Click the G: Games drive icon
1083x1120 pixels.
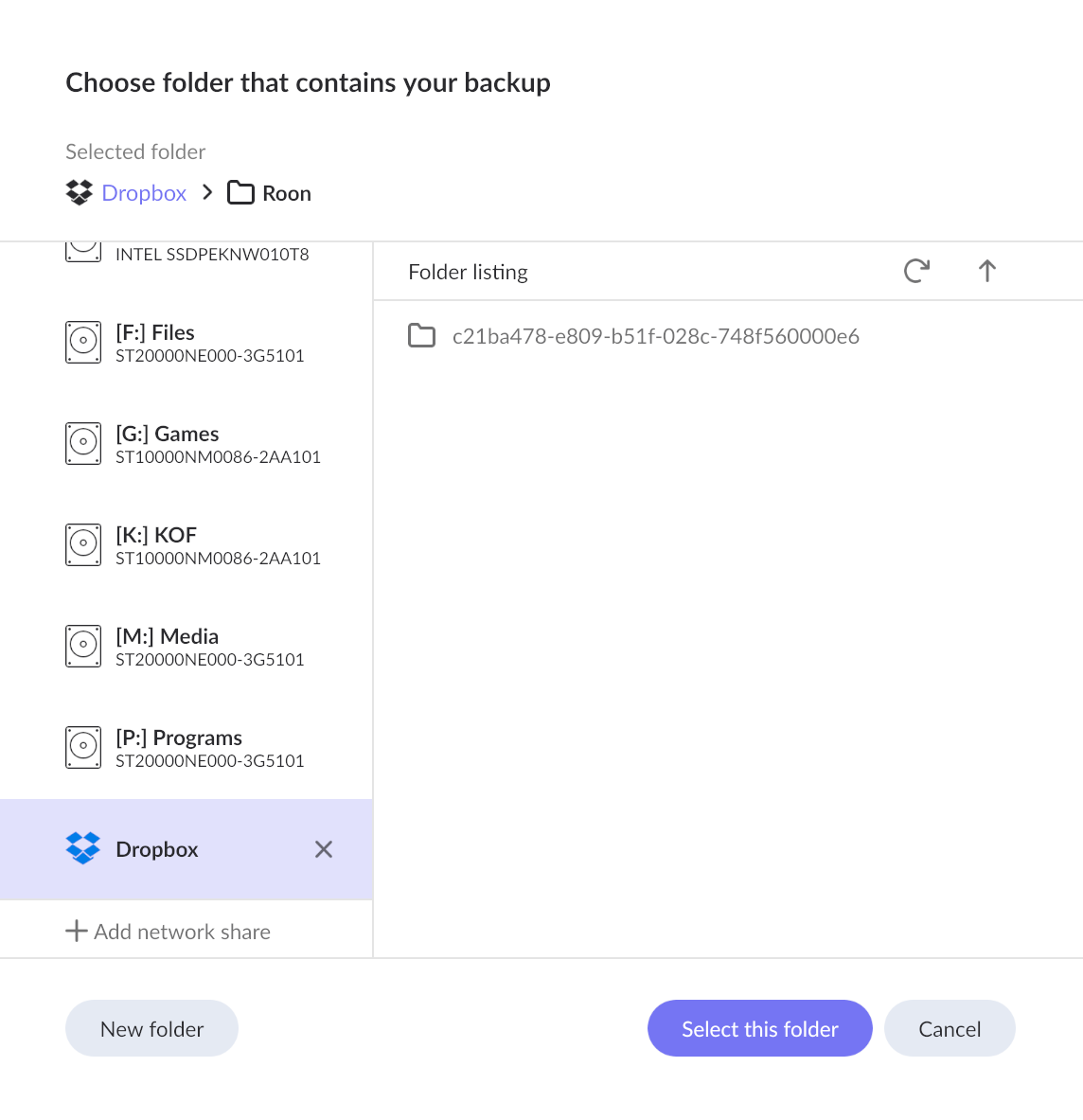click(x=83, y=443)
